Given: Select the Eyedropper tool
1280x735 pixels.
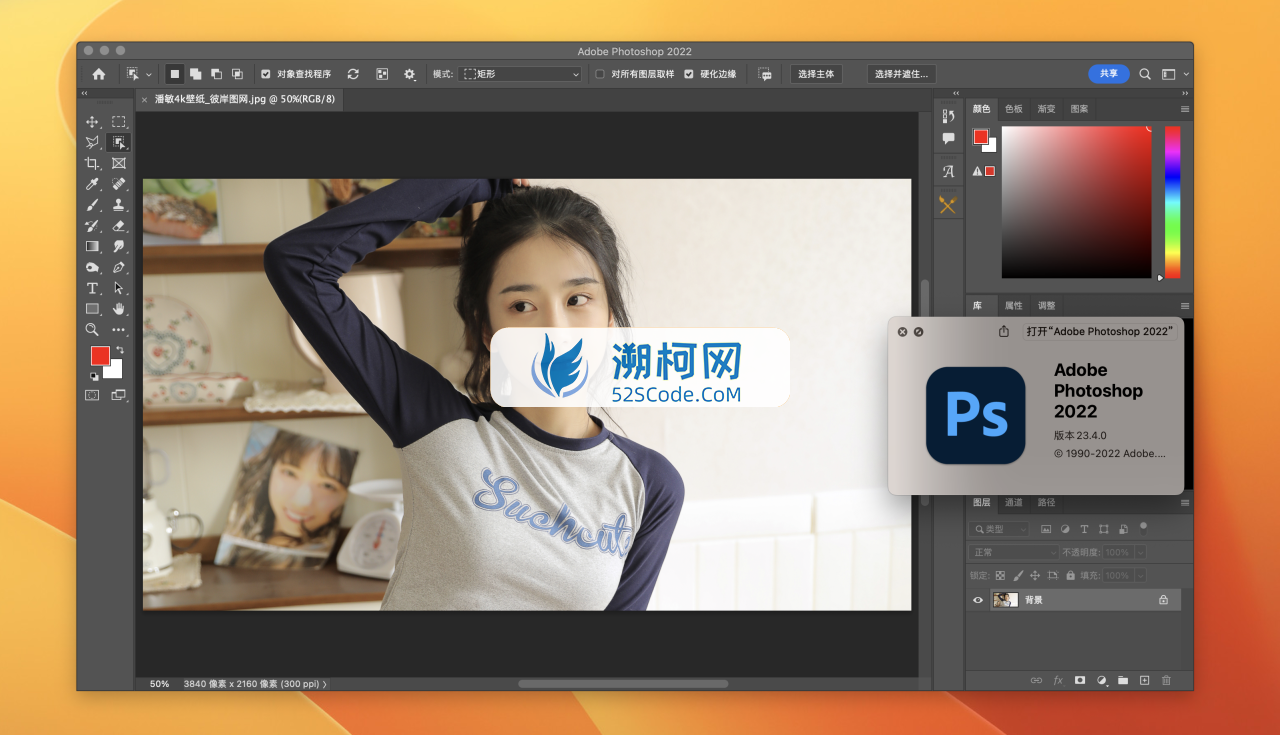Looking at the screenshot, I should [92, 184].
